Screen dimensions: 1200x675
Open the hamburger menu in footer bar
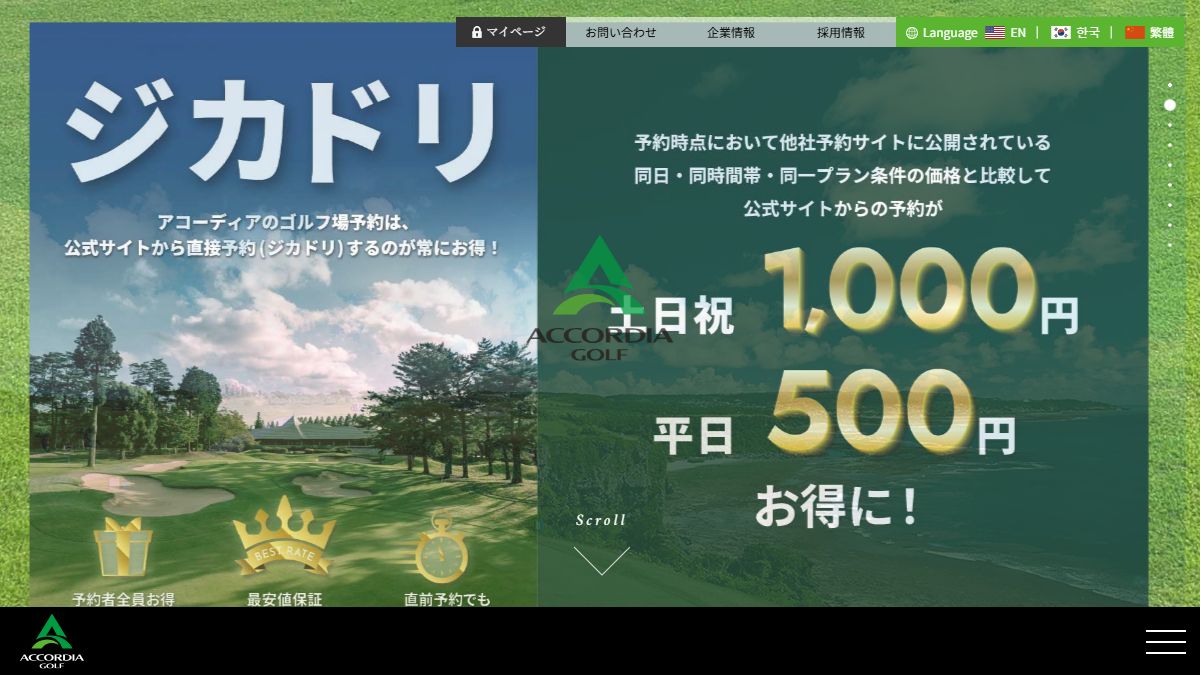click(x=1165, y=641)
